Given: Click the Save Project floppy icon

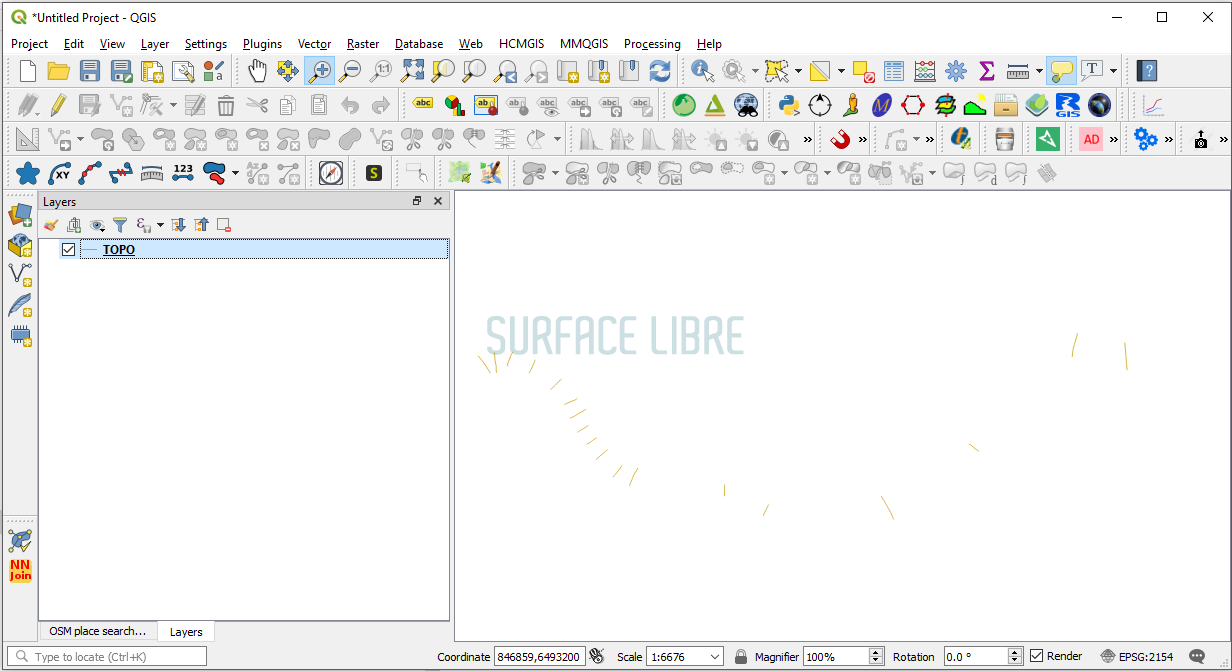Looking at the screenshot, I should coord(90,71).
